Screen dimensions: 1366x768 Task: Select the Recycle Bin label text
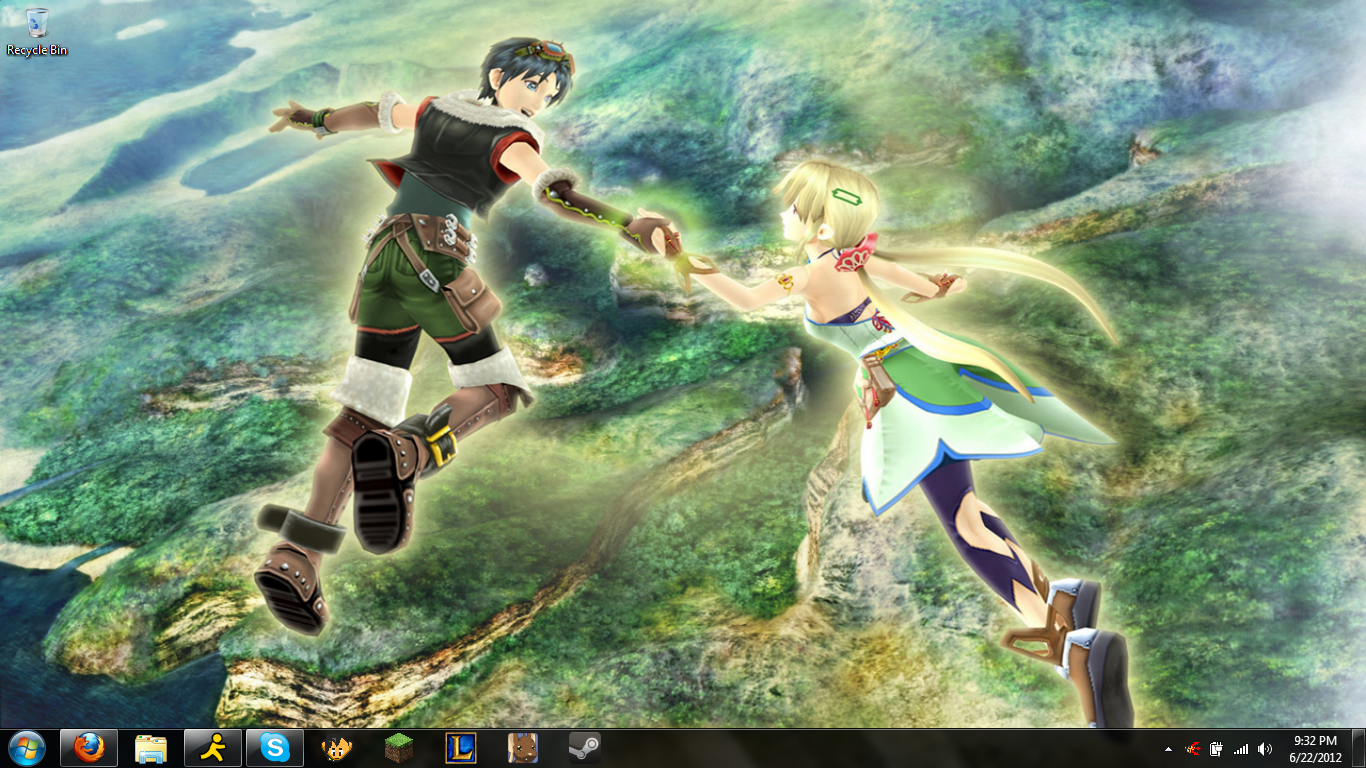[37, 50]
